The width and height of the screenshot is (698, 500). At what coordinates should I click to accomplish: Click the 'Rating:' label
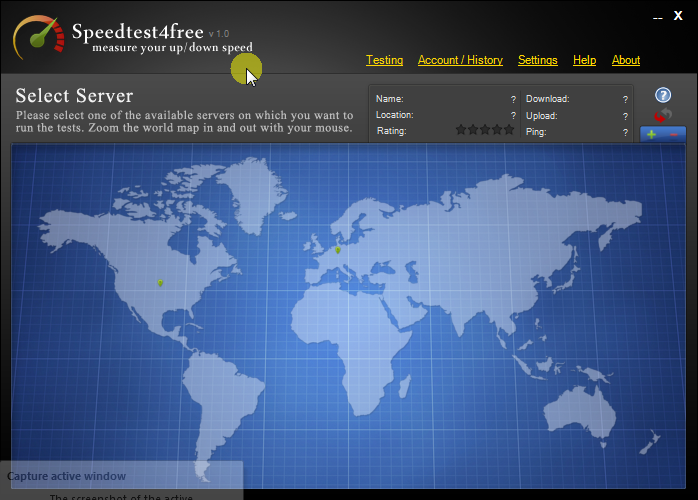pos(391,131)
